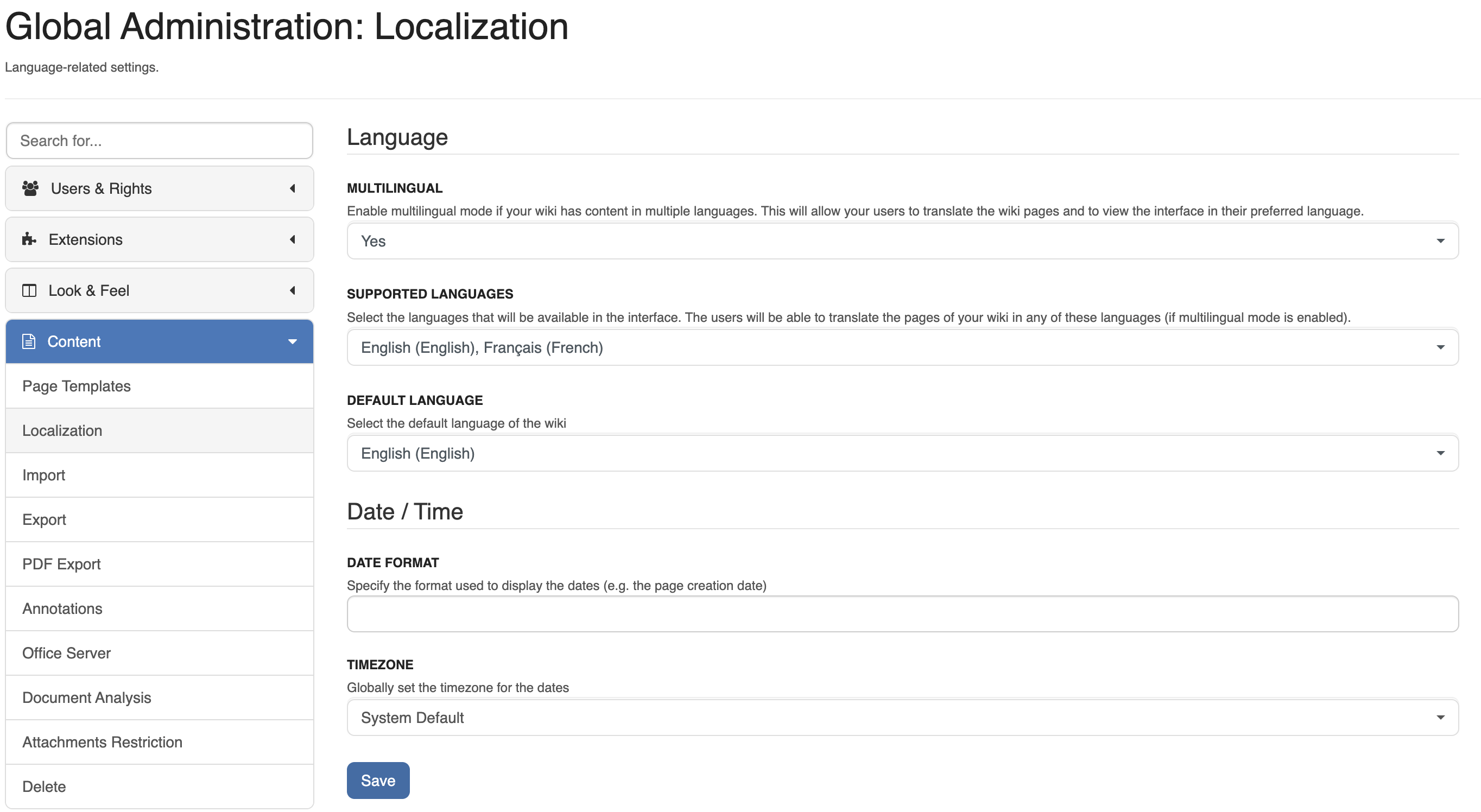Open the Default Language dropdown
The width and height of the screenshot is (1481, 812).
pos(903,453)
